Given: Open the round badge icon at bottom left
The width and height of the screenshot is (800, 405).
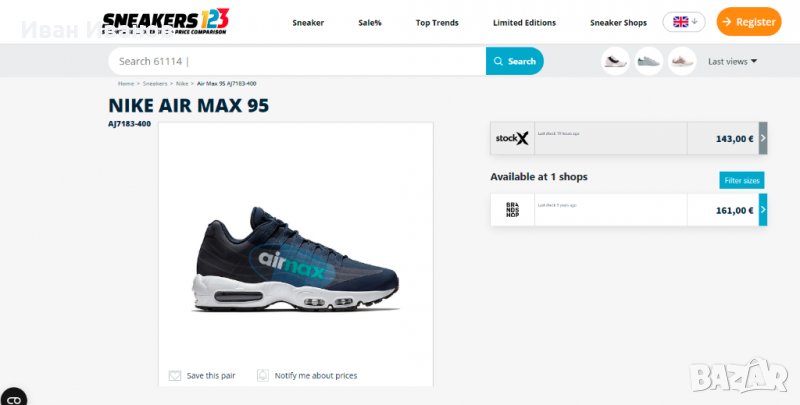Looking at the screenshot, I should [x=12, y=397].
